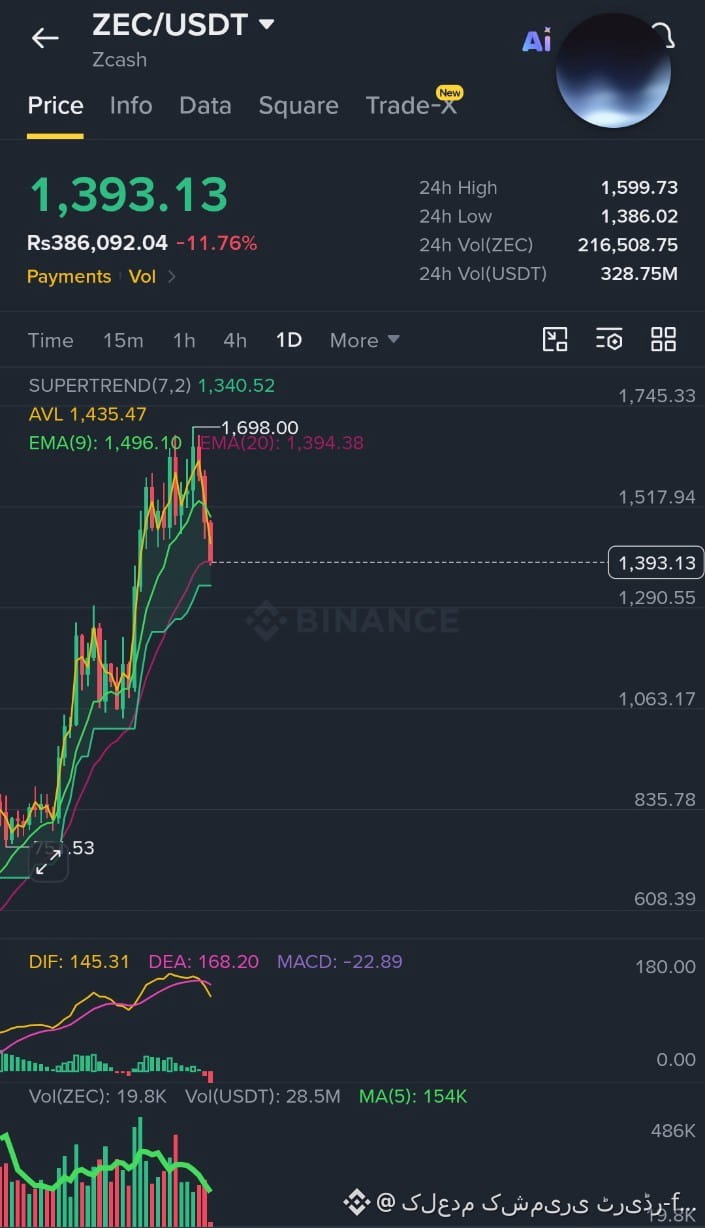Select the 1h timeframe

184,340
